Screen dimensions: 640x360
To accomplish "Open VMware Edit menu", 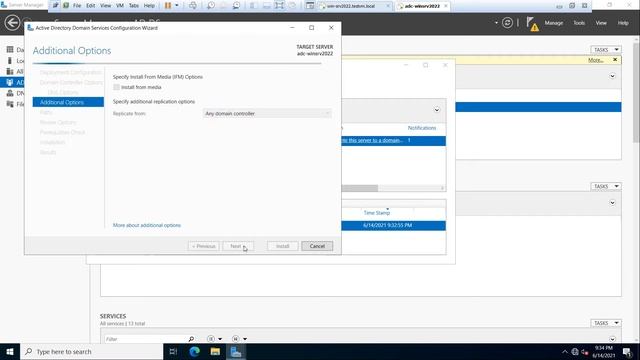I will coord(91,6).
